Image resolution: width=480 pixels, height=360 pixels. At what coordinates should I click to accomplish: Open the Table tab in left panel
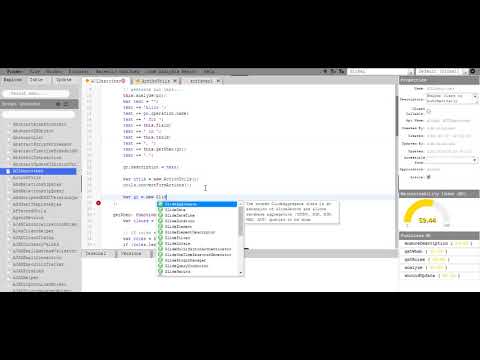coord(37,80)
